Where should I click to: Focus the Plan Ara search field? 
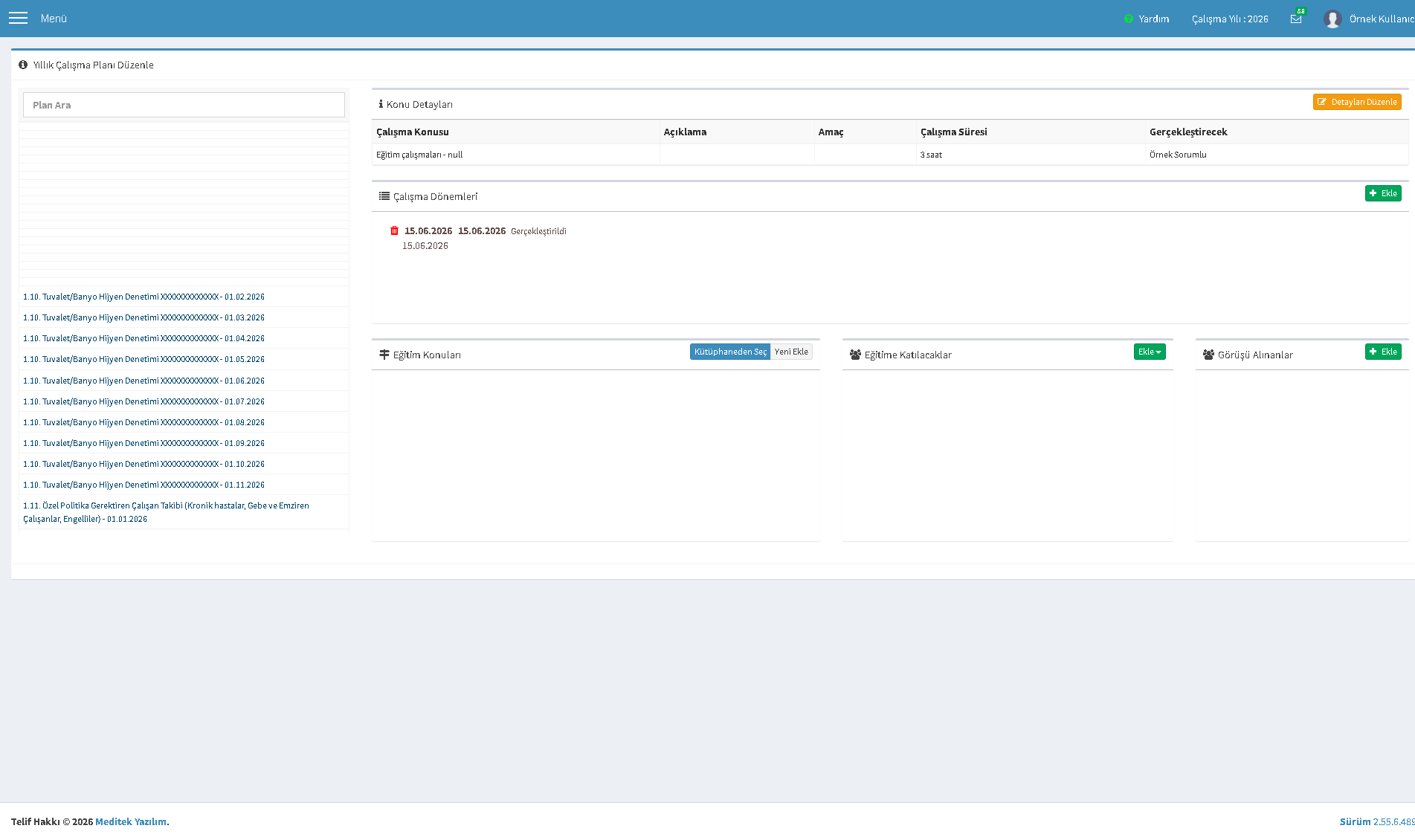[184, 105]
